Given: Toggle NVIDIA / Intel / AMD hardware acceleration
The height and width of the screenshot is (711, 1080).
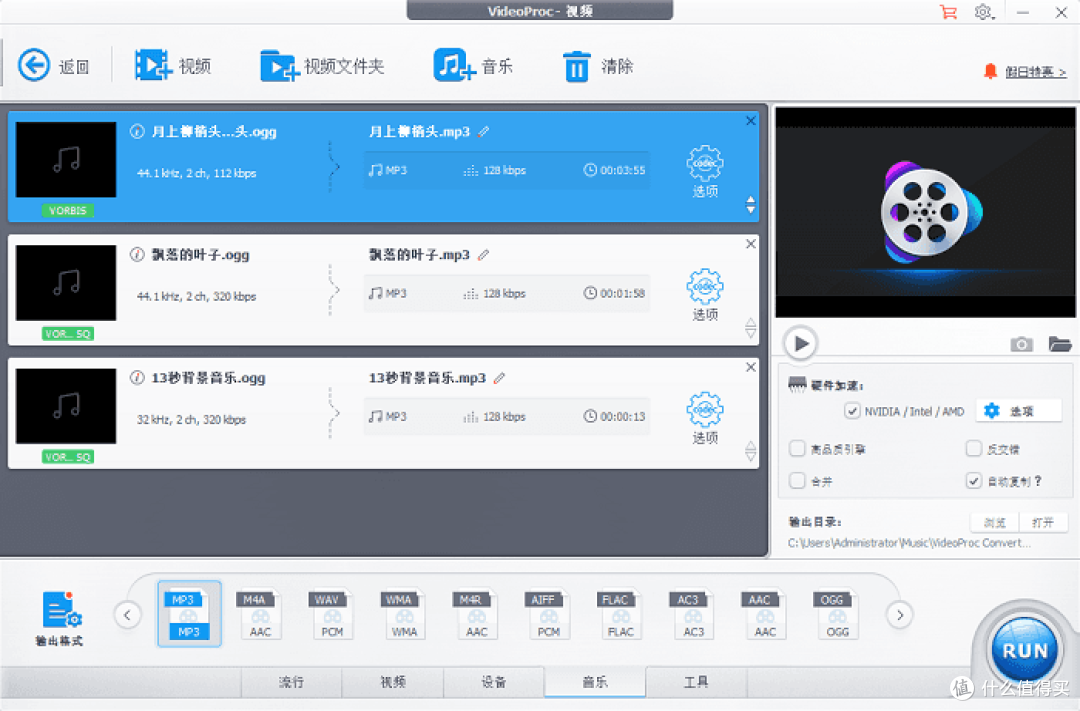Looking at the screenshot, I should [x=852, y=411].
